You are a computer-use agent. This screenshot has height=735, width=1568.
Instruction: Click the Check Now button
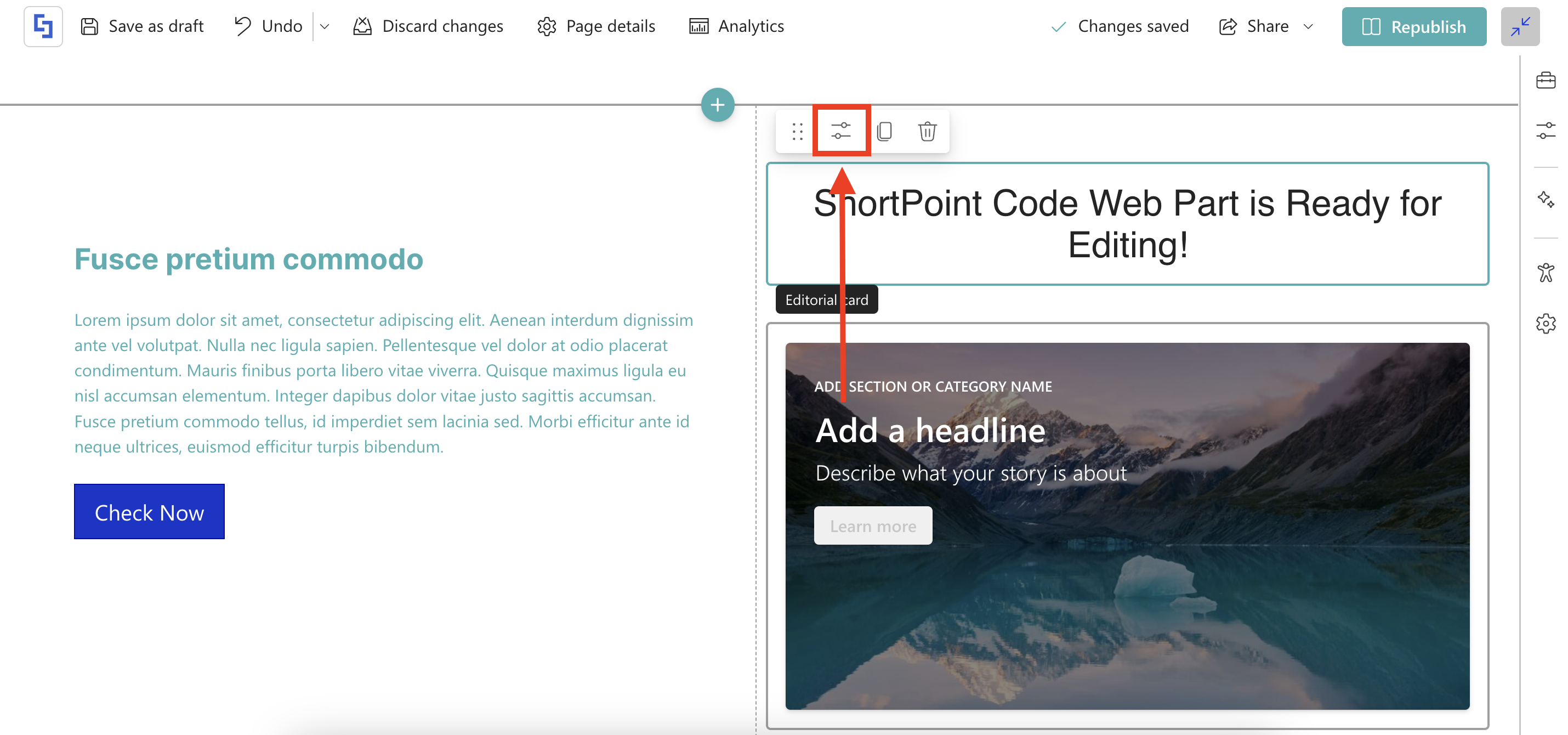point(149,512)
